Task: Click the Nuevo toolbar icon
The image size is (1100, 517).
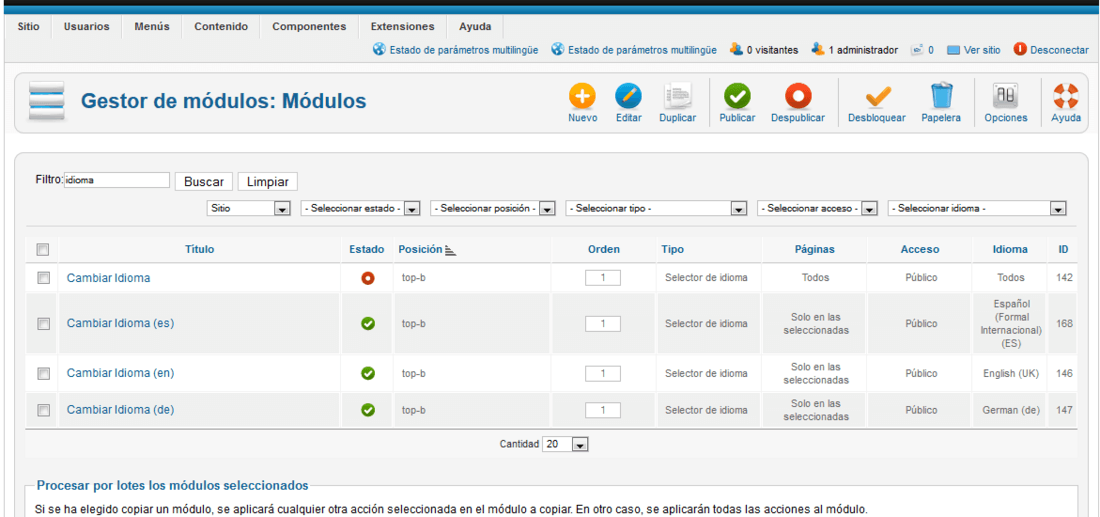Action: (582, 95)
